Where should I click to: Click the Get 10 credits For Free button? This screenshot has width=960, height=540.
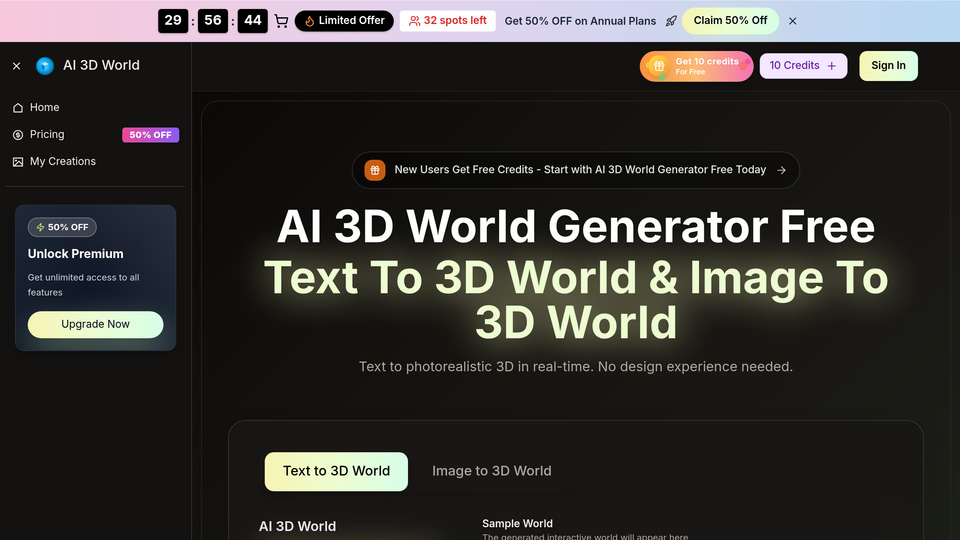pos(697,66)
